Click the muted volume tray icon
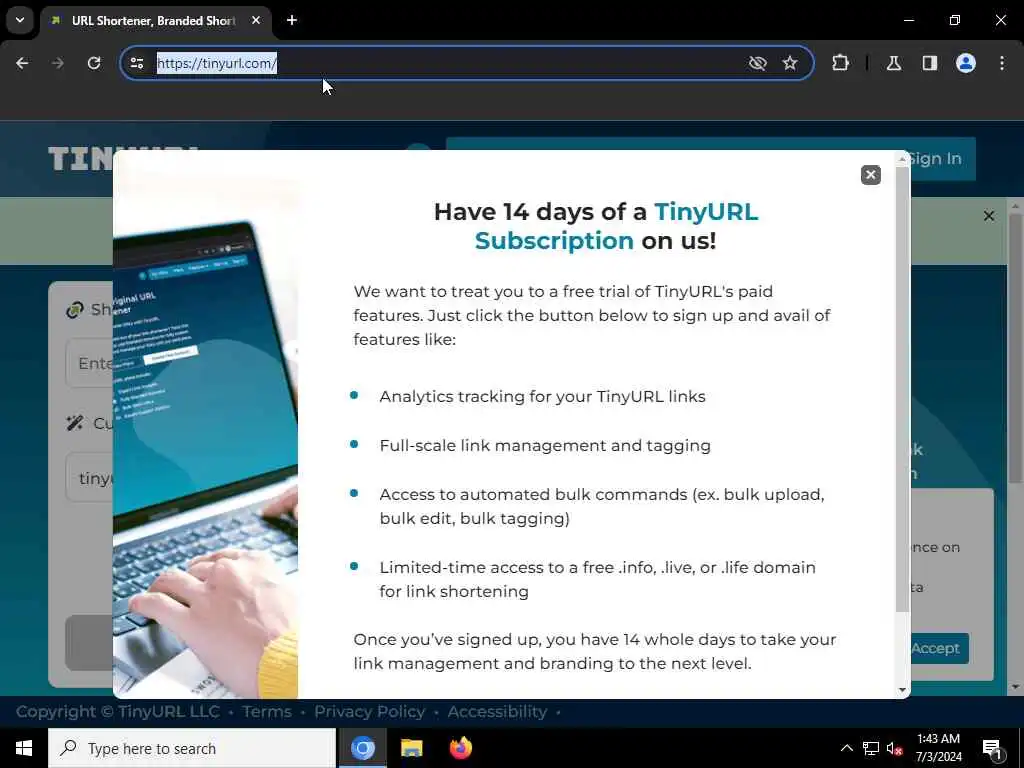 [x=895, y=749]
